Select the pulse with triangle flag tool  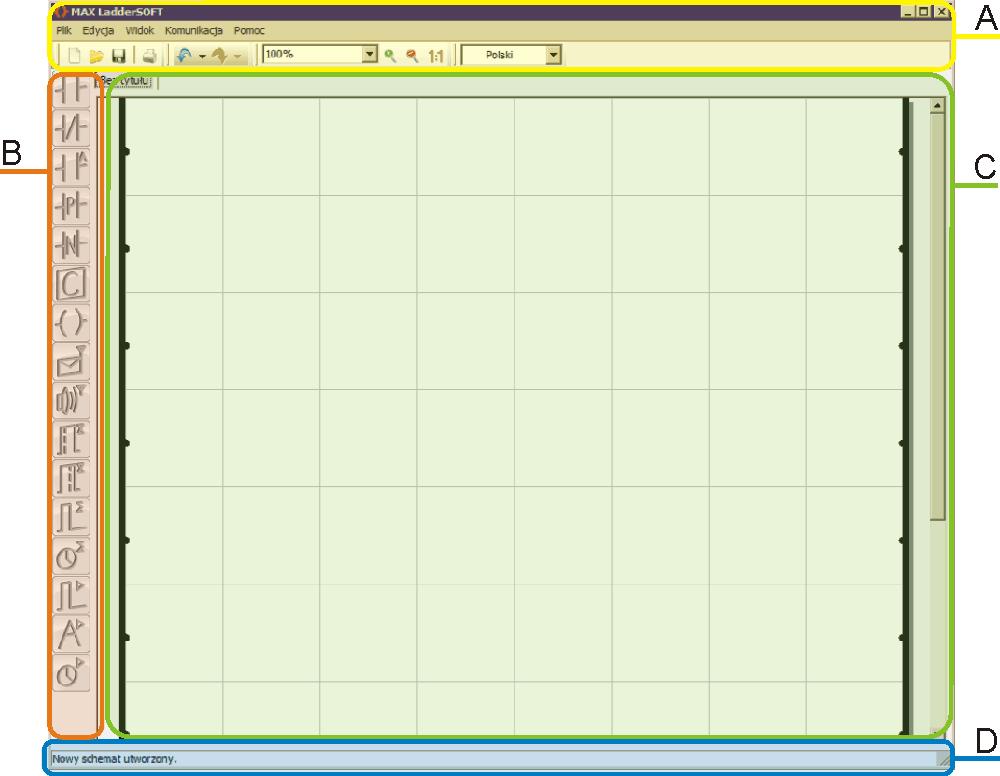(71, 595)
